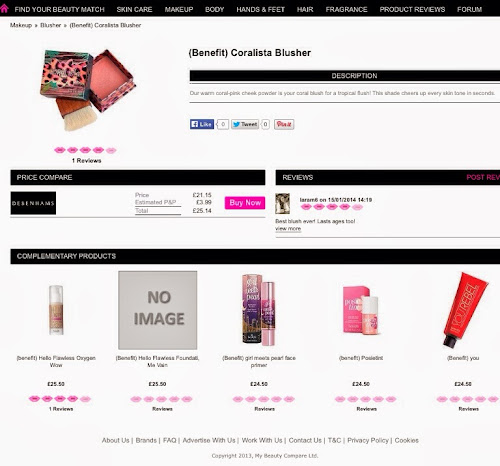Go to PRODUCT REVIEWS section
Screen dimensions: 500x466
412,9
